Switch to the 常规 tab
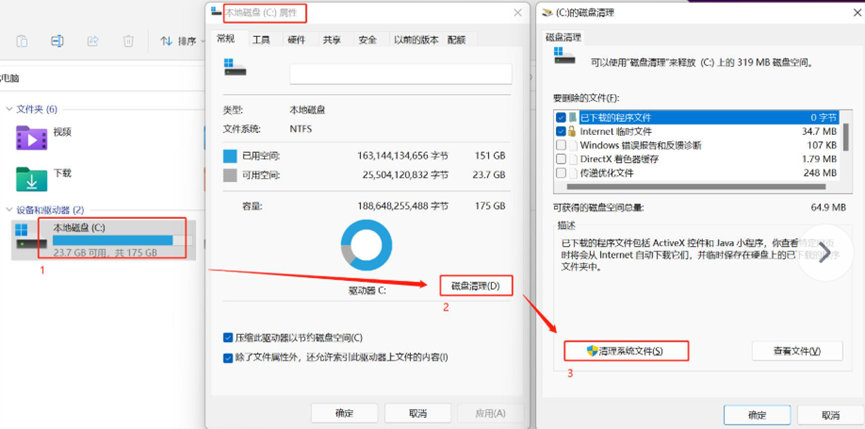The width and height of the screenshot is (865, 429). pyautogui.click(x=226, y=39)
